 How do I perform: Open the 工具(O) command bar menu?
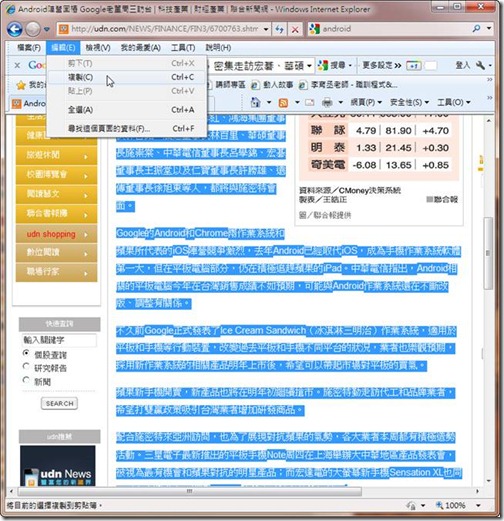(454, 102)
